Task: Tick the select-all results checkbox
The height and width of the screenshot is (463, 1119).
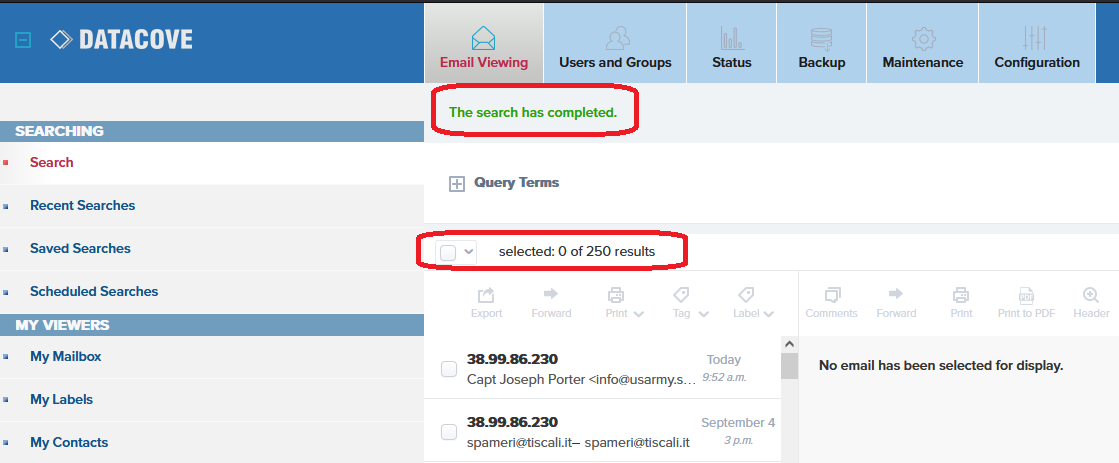Action: [448, 252]
